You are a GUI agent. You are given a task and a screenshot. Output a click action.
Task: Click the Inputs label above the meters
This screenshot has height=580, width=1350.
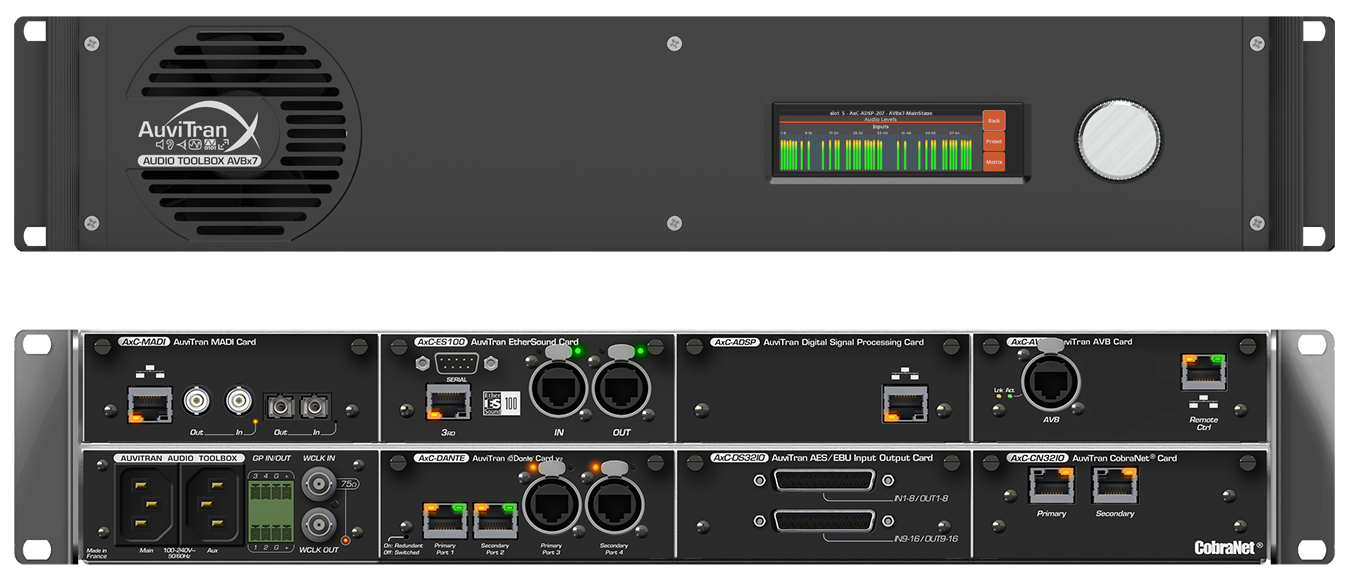(880, 126)
